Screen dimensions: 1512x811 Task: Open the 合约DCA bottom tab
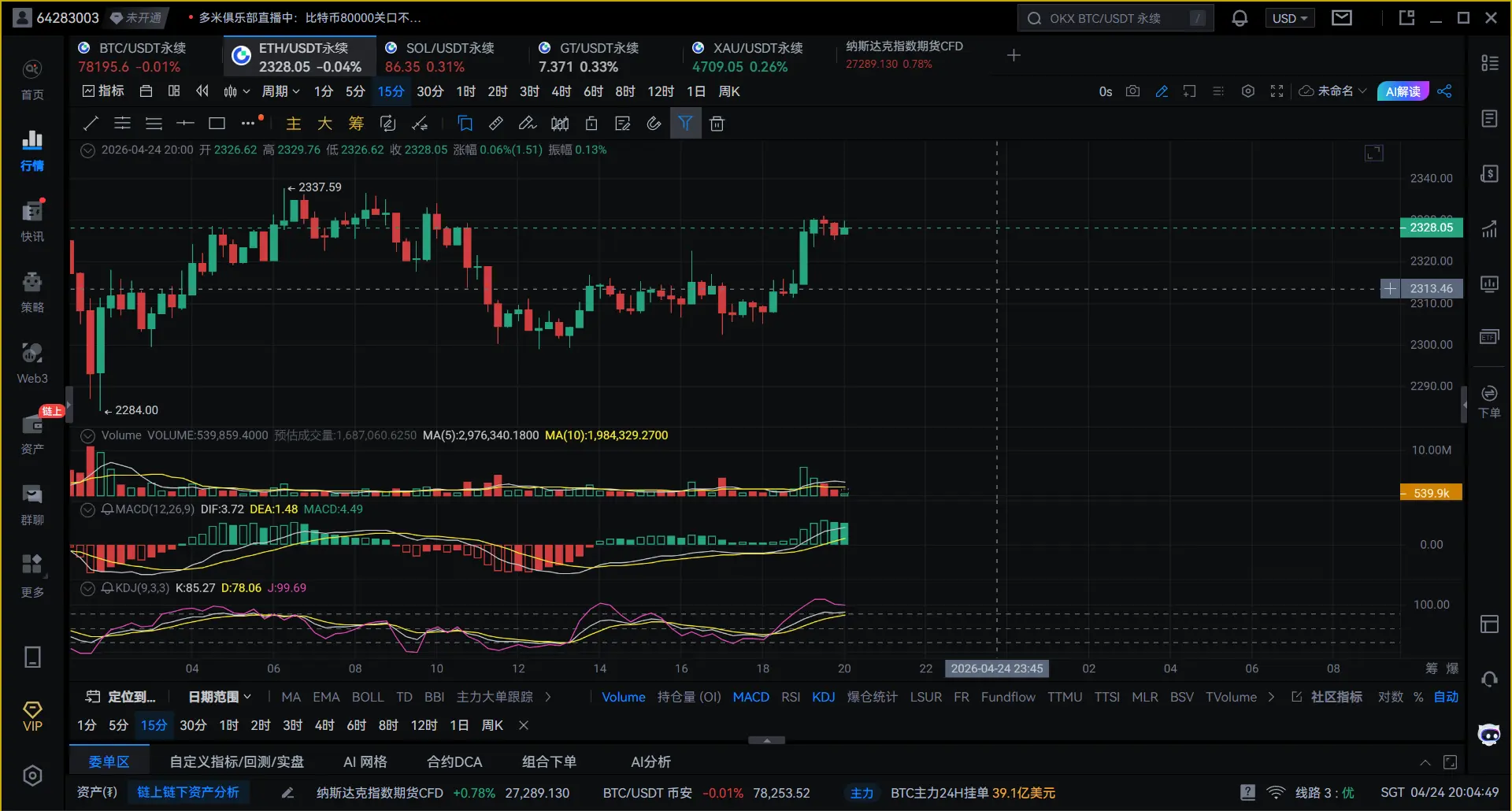454,761
